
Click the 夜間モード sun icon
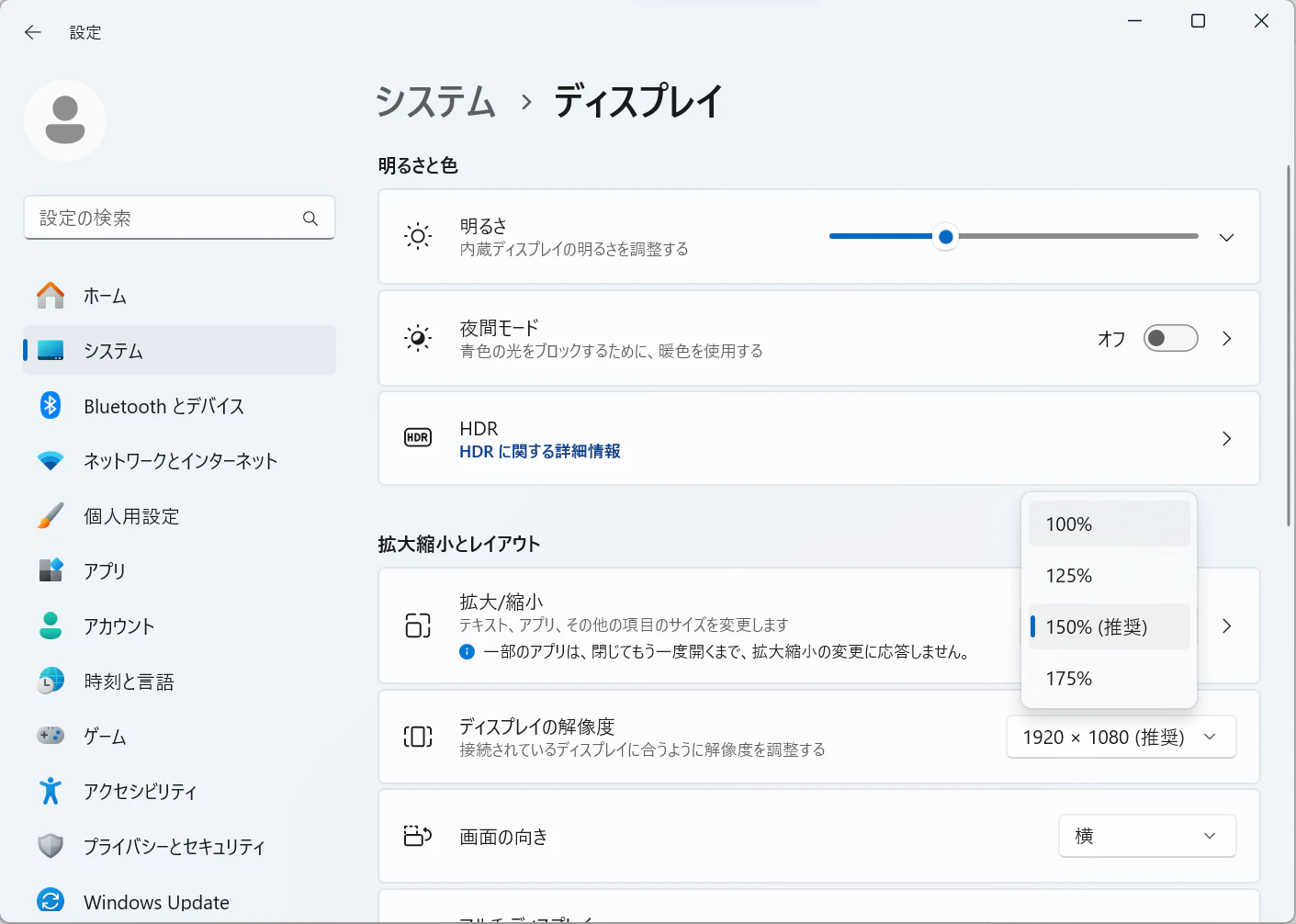[x=418, y=338]
